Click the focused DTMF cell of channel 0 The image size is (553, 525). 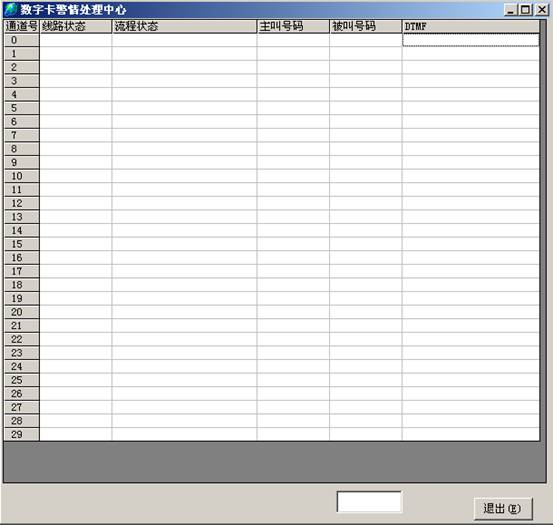(471, 40)
